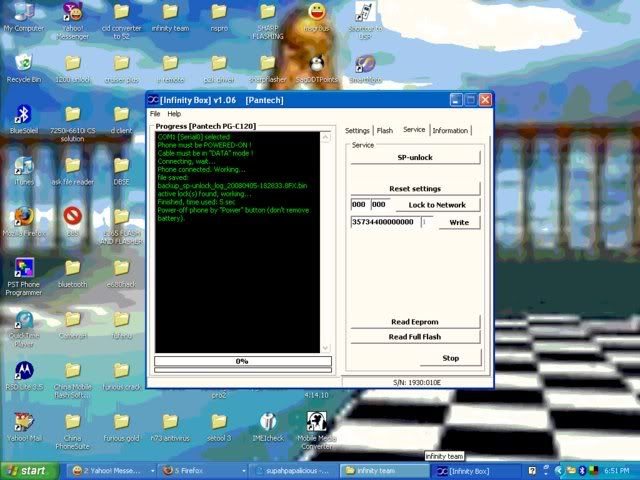Click Write button next to IMEI field
Viewport: 640px width, 480px height.
click(x=459, y=222)
